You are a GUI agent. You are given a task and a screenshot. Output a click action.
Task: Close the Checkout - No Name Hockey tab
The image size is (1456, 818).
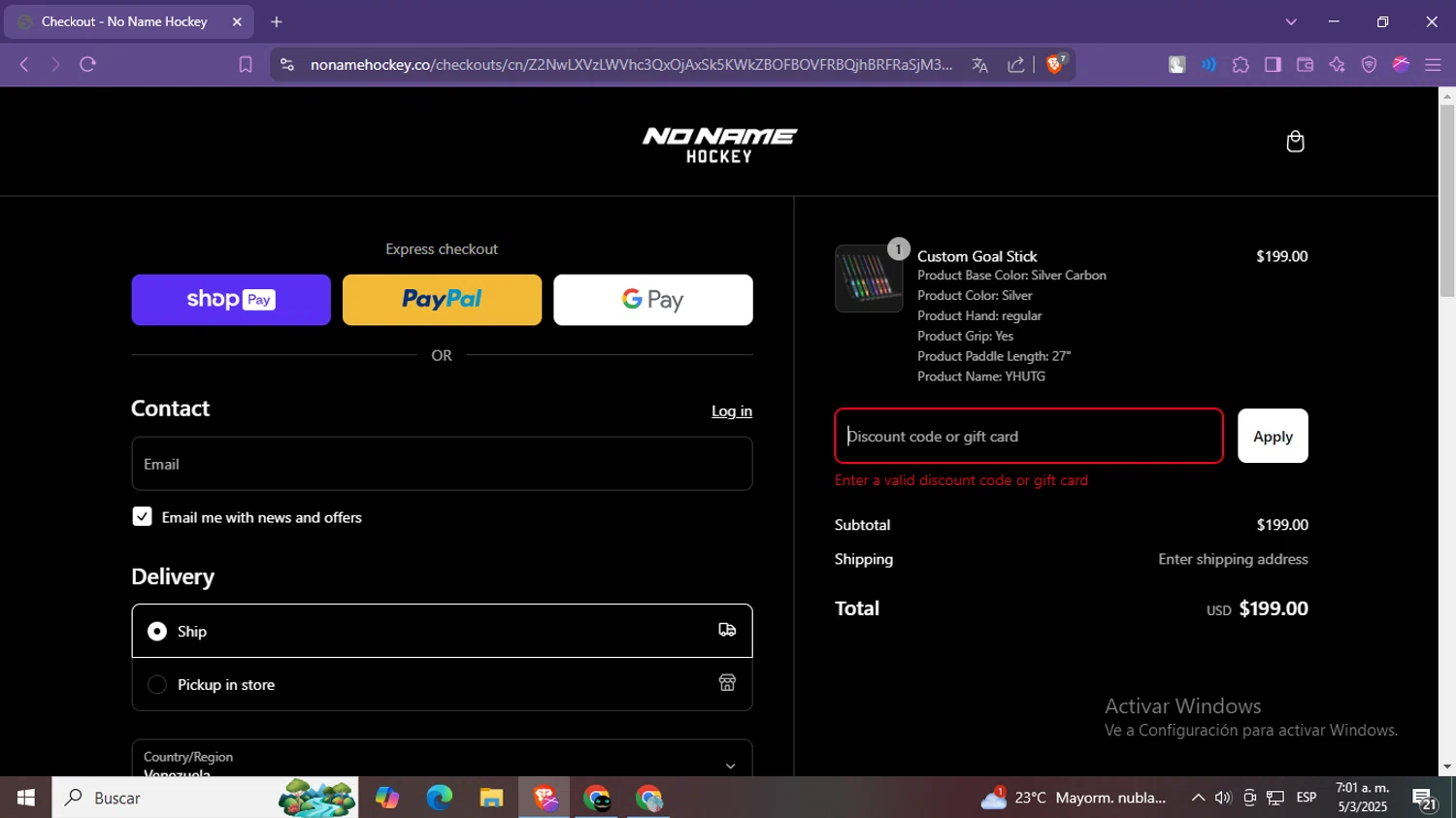(236, 21)
